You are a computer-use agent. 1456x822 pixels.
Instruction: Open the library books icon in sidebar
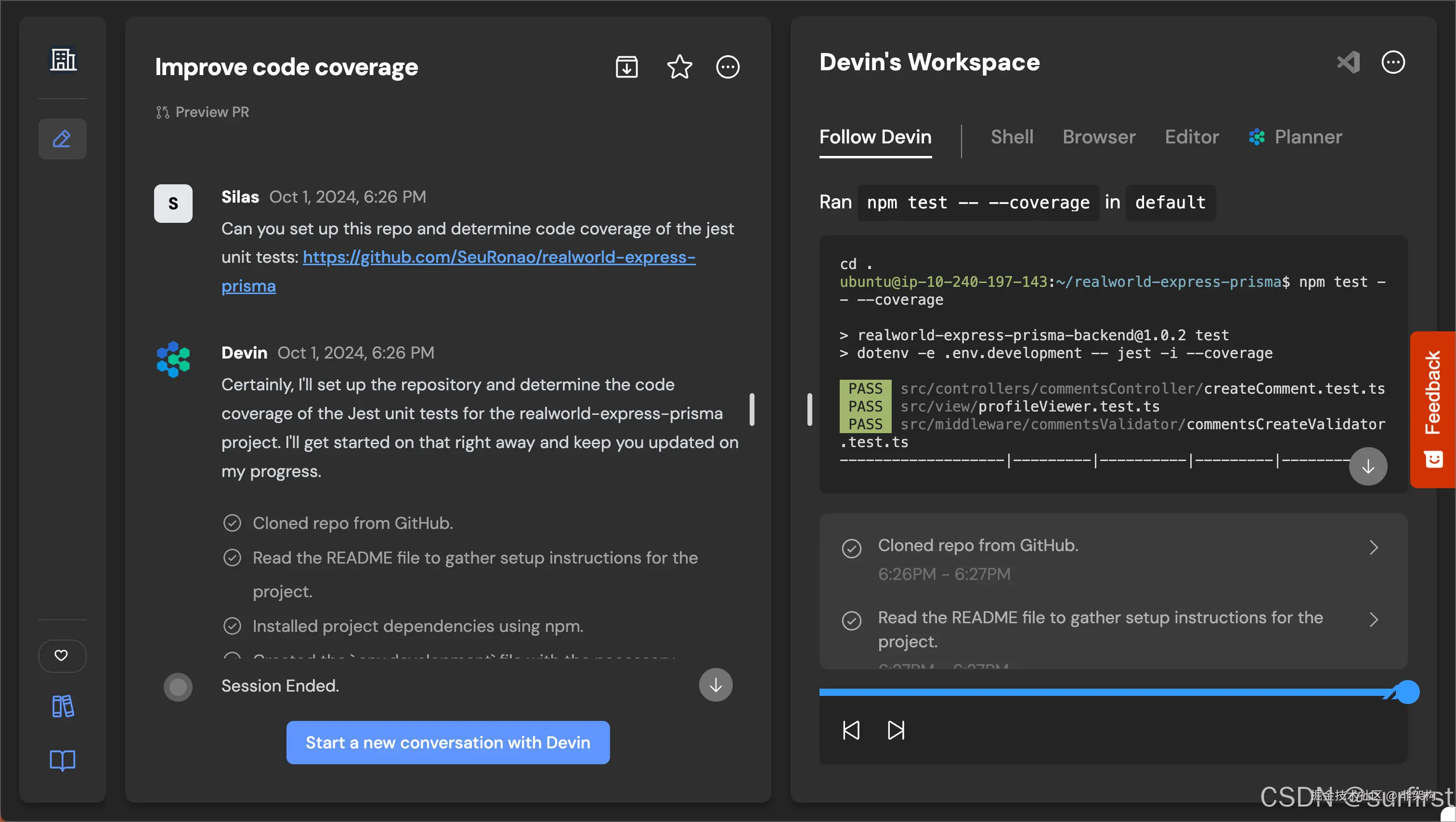coord(63,706)
